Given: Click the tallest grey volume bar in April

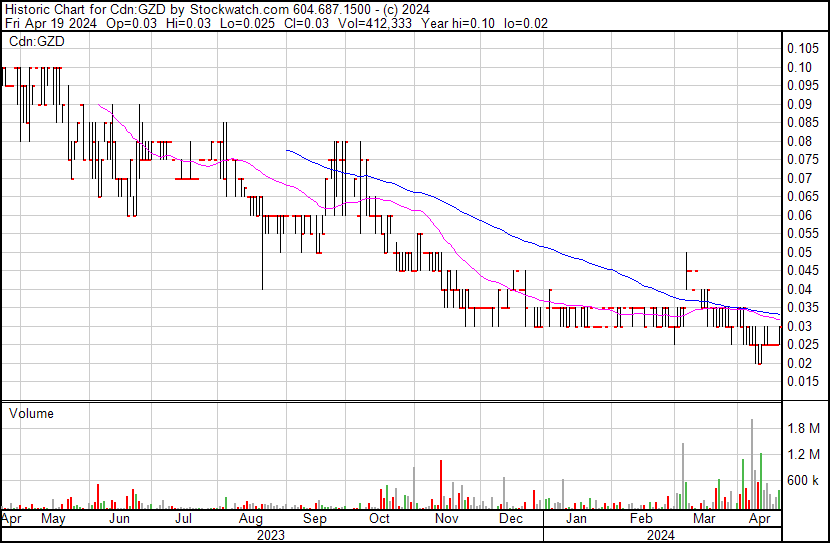Looking at the screenshot, I should click(x=752, y=464).
